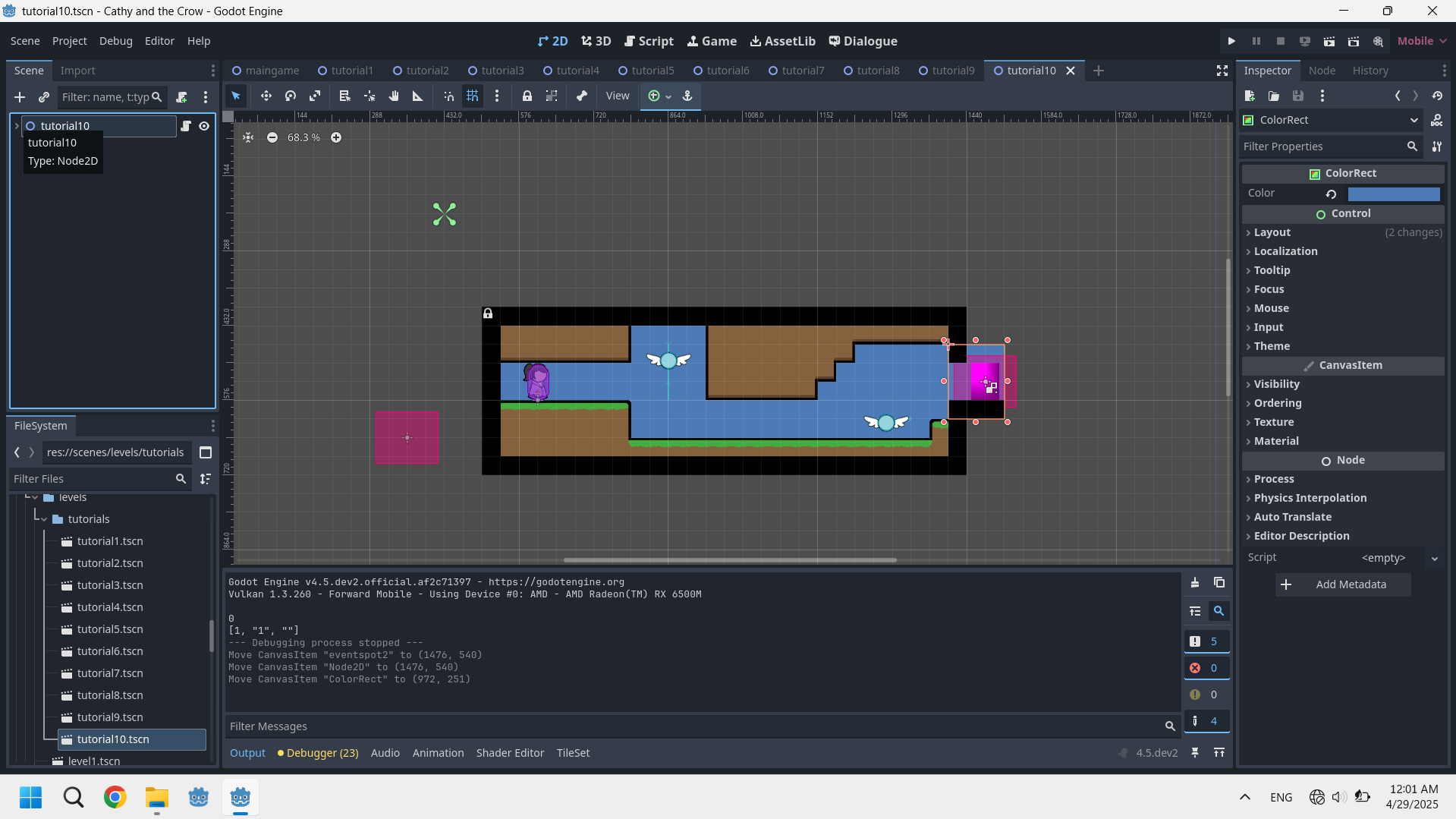The width and height of the screenshot is (1456, 819).
Task: Switch to the tutorial5 scene tab
Action: [x=646, y=71]
